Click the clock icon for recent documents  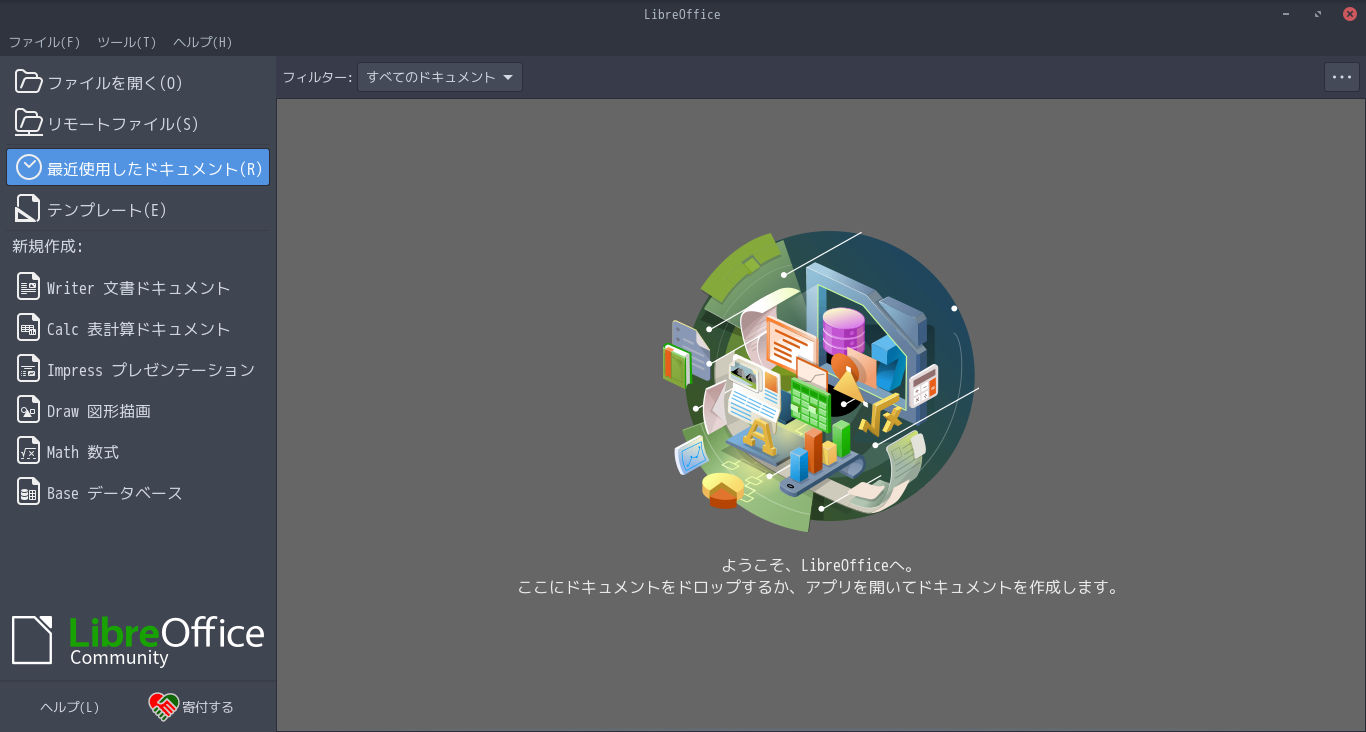point(29,167)
